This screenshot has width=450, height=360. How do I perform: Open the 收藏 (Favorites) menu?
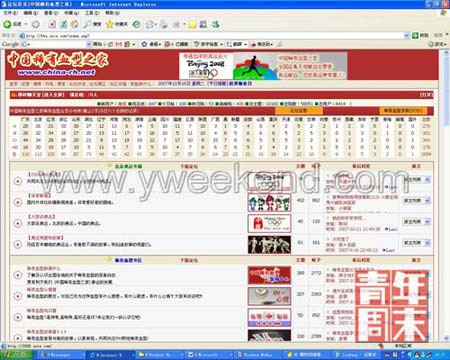pyautogui.click(x=71, y=13)
